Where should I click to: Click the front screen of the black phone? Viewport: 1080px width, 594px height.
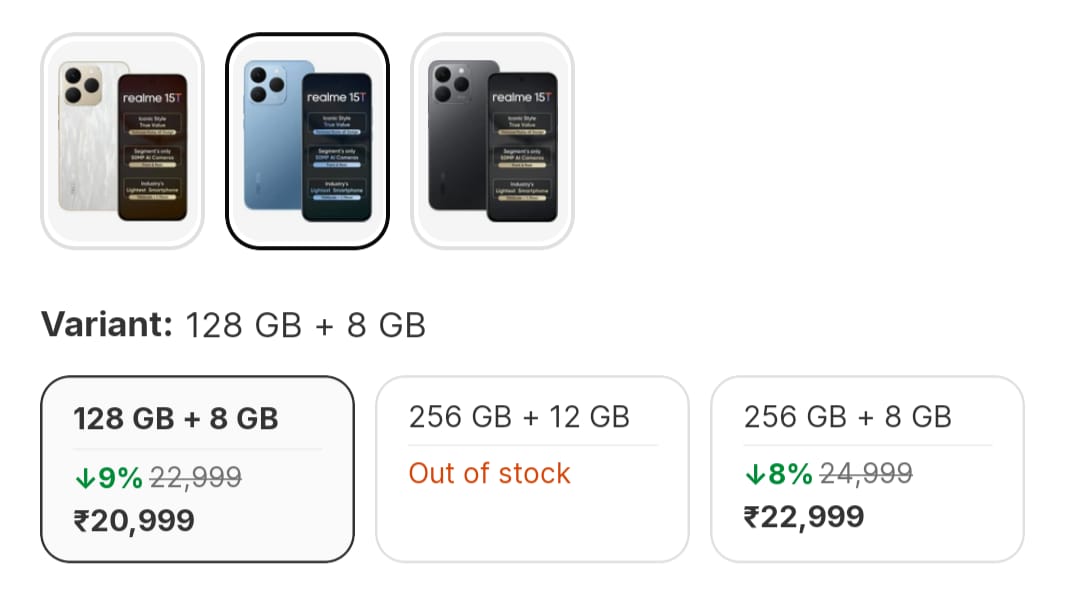[x=521, y=146]
